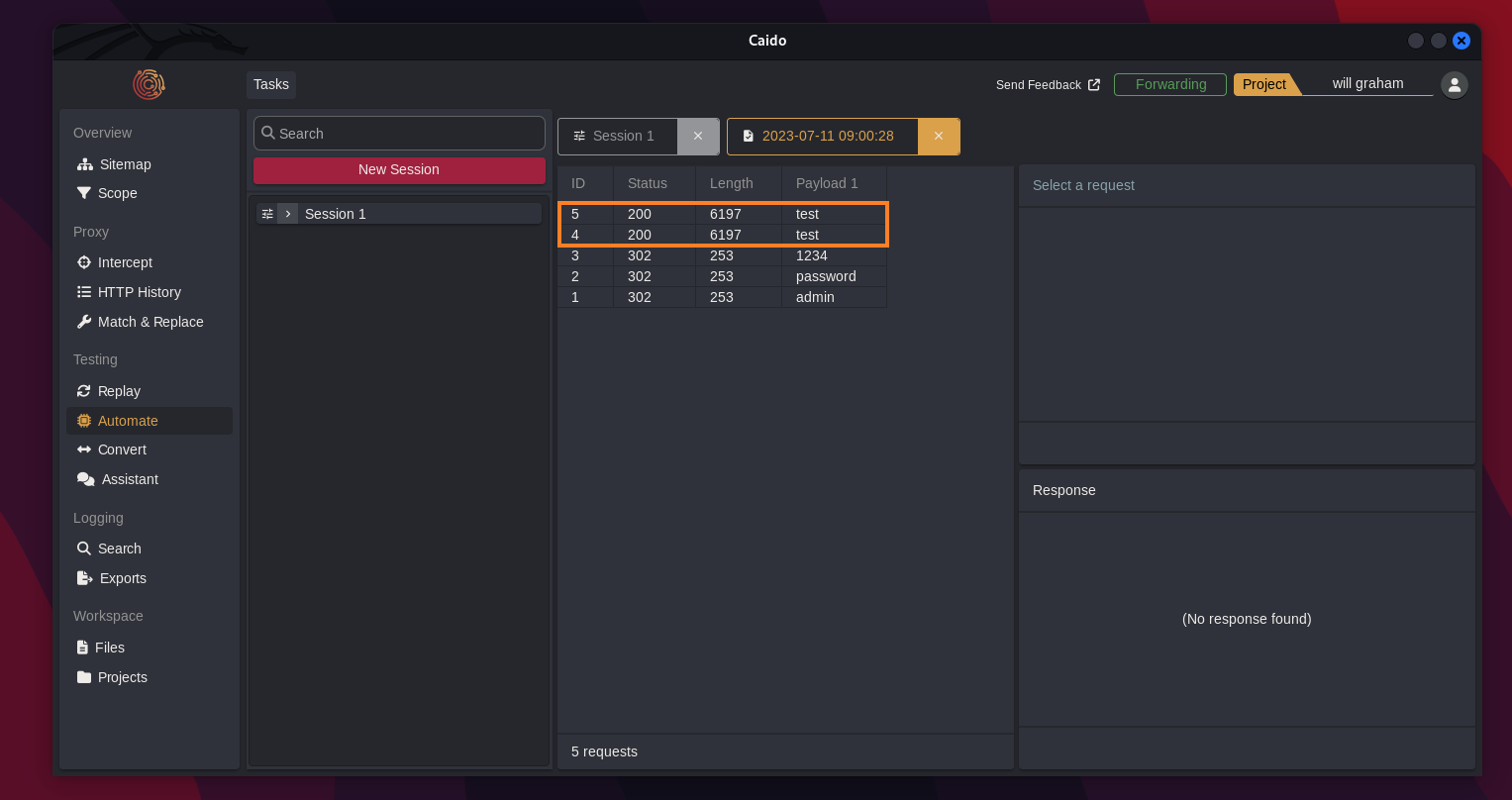Open Files in Workspace
Screen dimensions: 1512x800
(x=150, y=648)
